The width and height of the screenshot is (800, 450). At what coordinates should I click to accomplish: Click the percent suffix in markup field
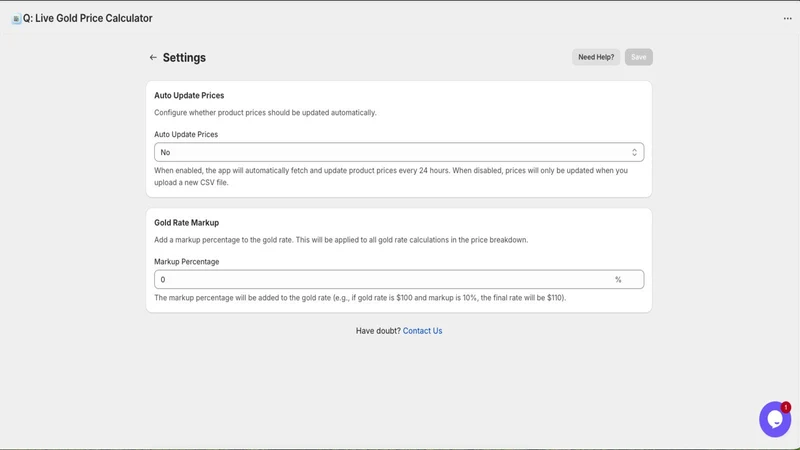click(618, 280)
